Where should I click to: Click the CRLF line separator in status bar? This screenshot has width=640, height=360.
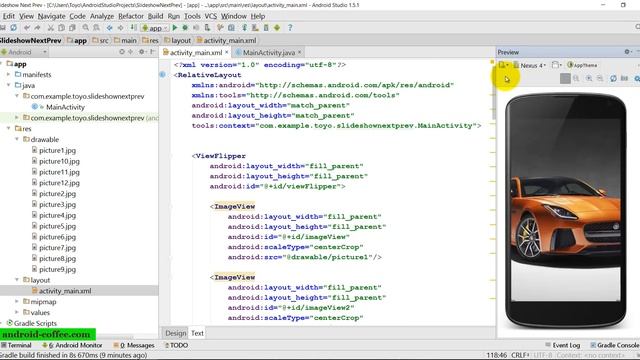click(x=520, y=355)
